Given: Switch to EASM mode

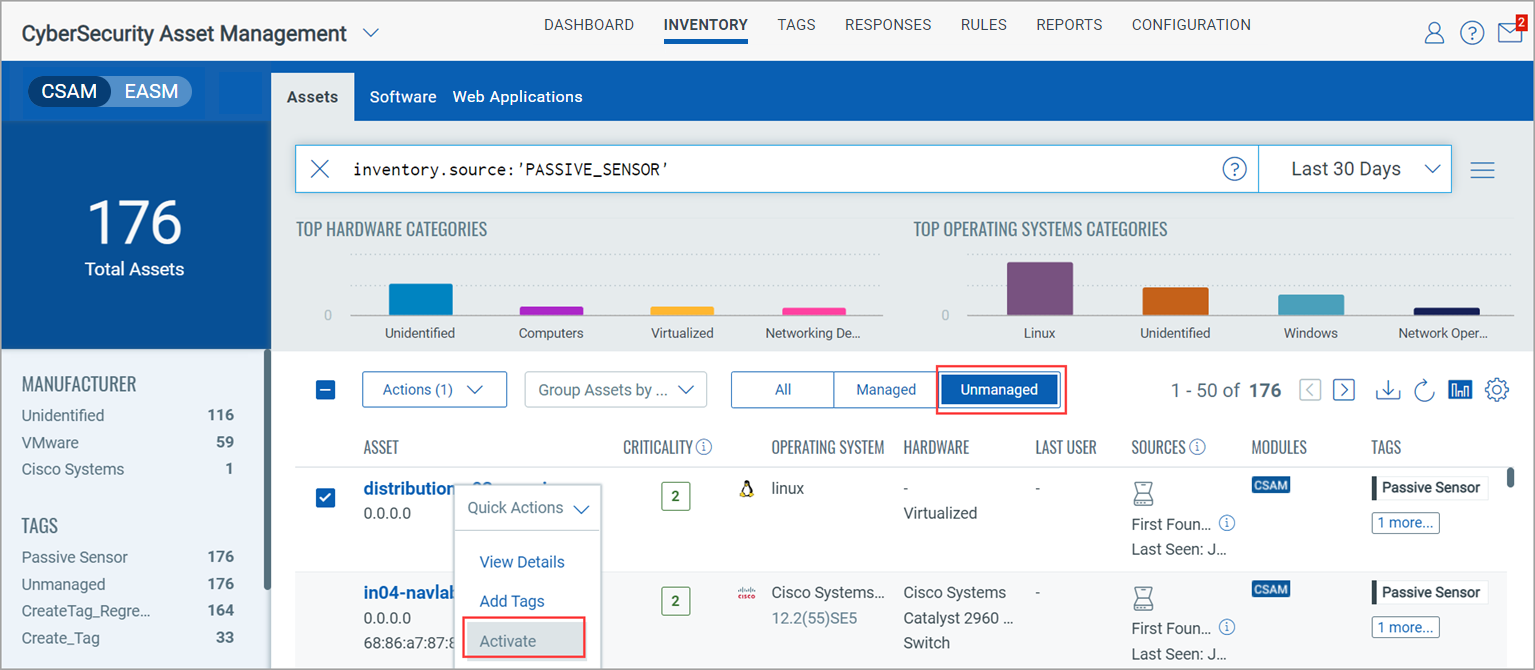Looking at the screenshot, I should [151, 92].
